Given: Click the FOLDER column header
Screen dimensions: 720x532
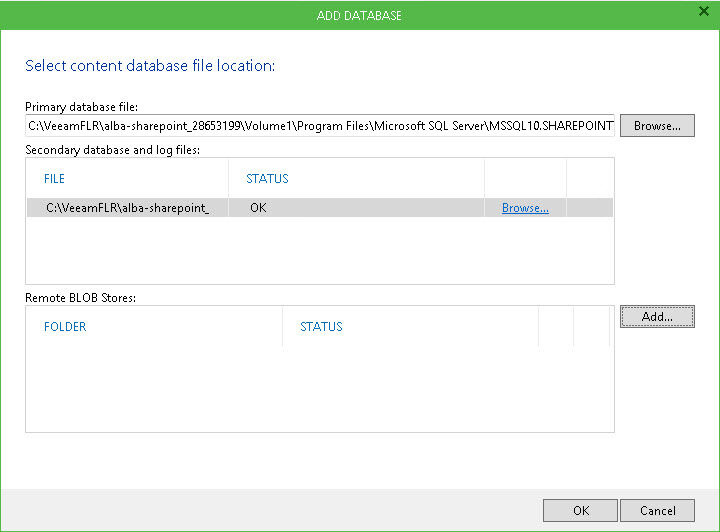Looking at the screenshot, I should pyautogui.click(x=65, y=327).
